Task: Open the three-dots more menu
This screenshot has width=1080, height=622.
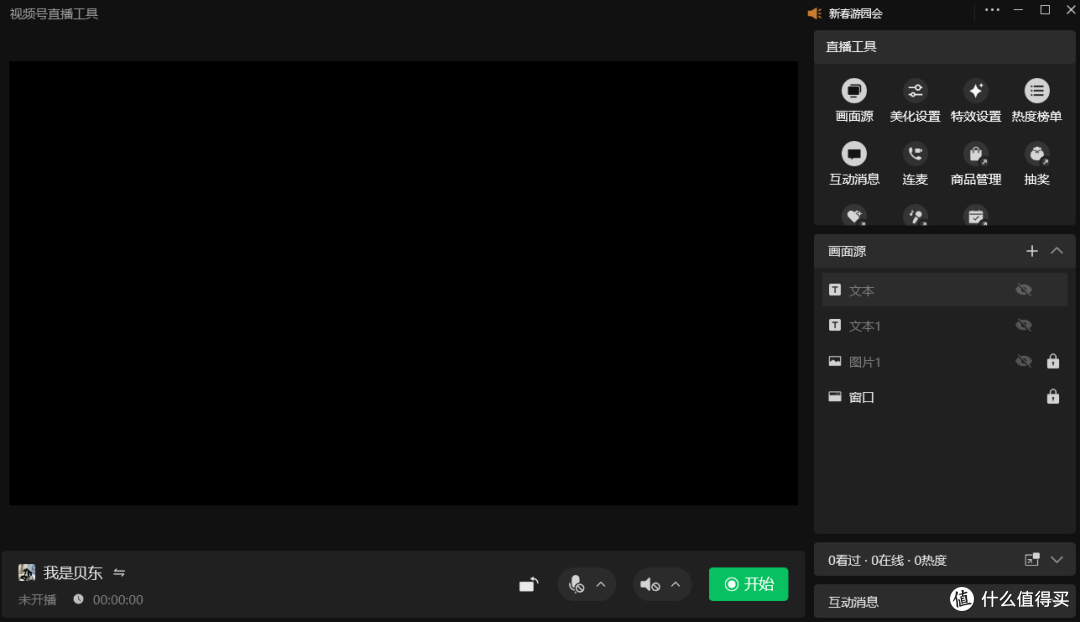Action: point(992,10)
